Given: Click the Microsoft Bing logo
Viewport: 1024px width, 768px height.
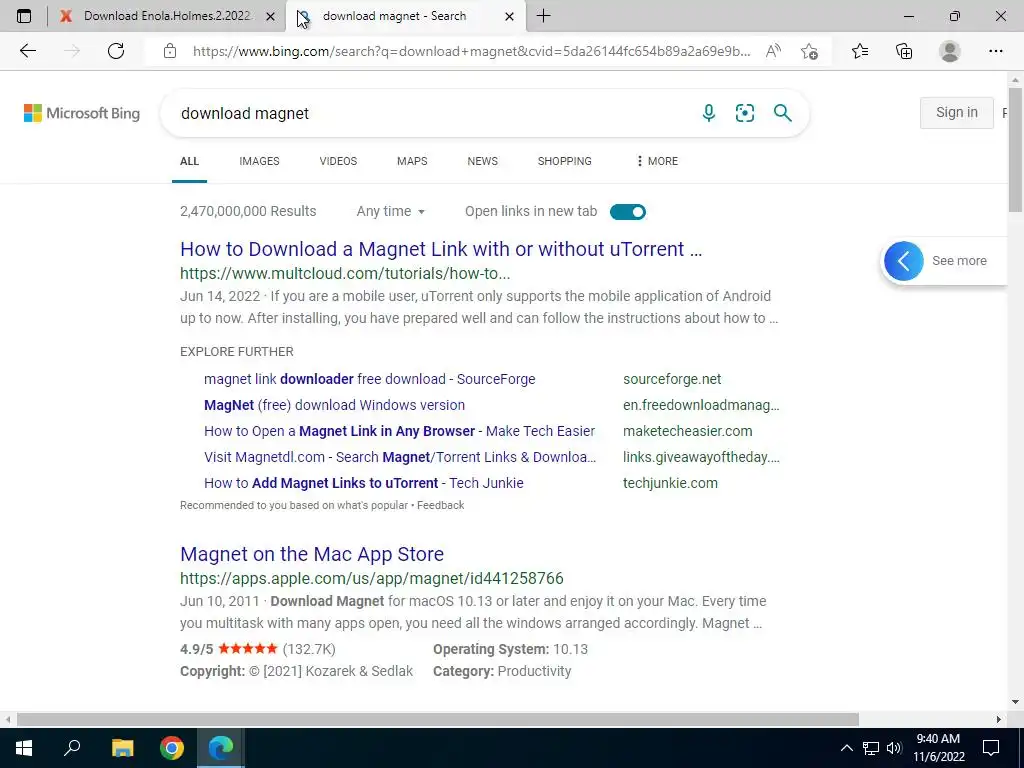Looking at the screenshot, I should (x=82, y=113).
